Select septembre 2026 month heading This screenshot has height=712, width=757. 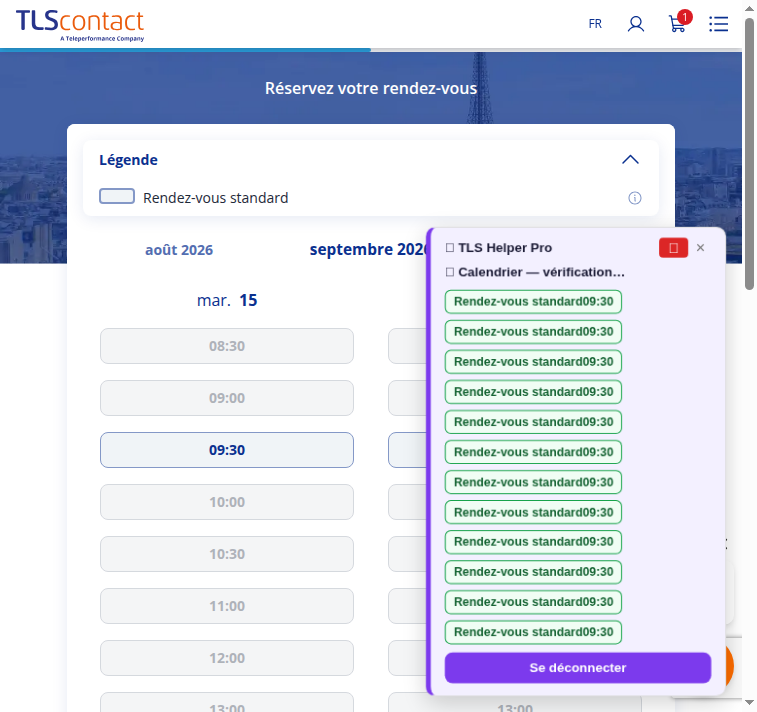click(368, 250)
